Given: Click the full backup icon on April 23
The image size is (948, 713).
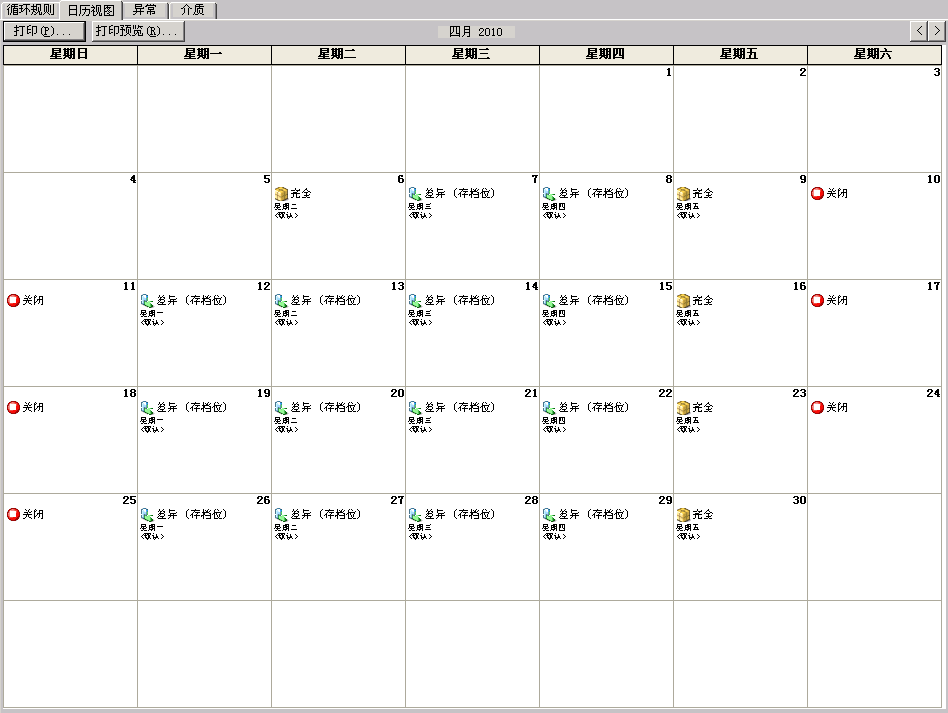Looking at the screenshot, I should coord(683,408).
